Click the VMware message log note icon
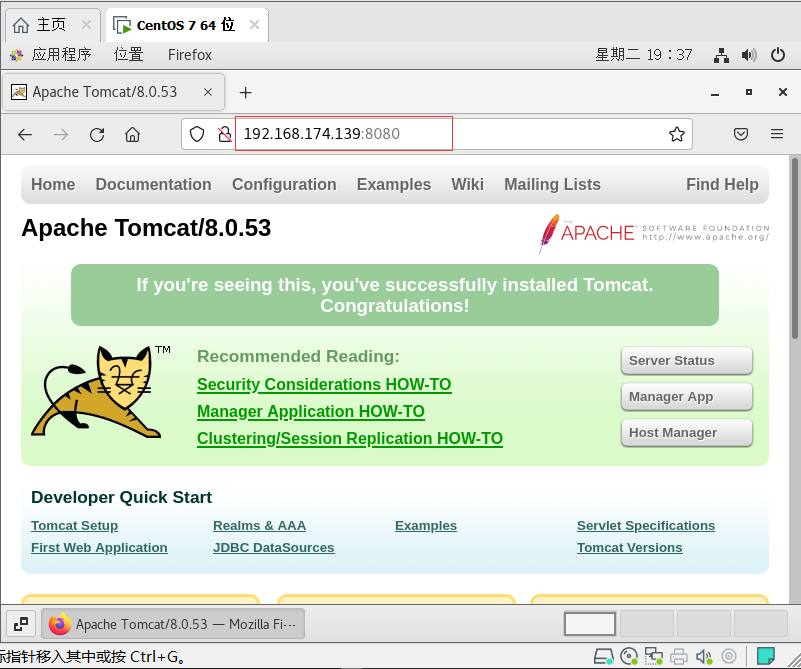The image size is (801, 669). tap(766, 656)
